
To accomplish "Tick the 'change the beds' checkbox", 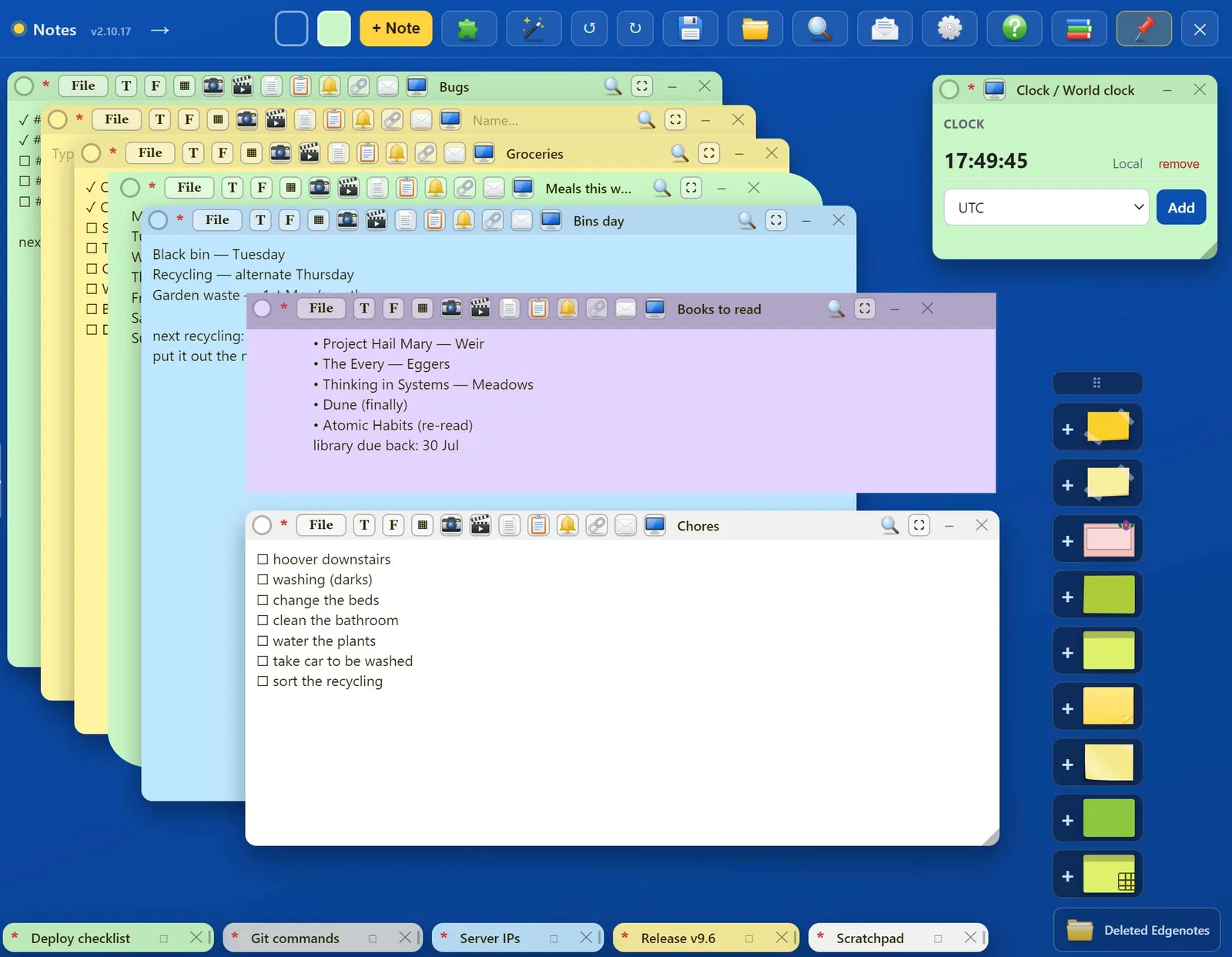I will [x=263, y=600].
